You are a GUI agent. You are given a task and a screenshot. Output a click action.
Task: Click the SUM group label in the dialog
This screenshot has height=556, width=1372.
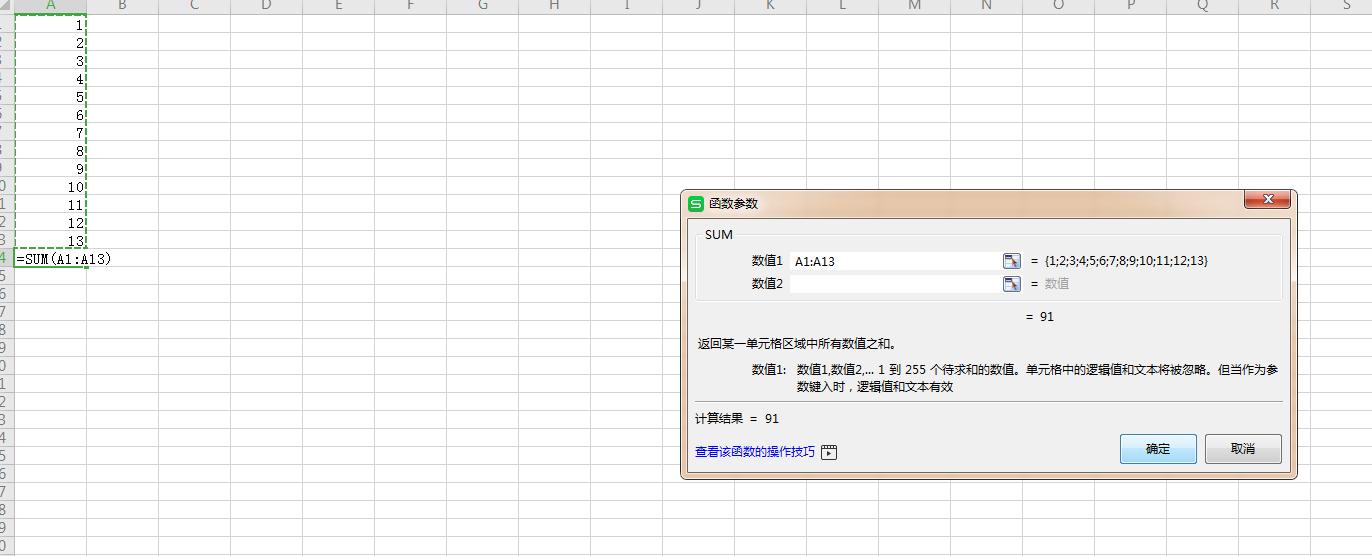click(719, 235)
